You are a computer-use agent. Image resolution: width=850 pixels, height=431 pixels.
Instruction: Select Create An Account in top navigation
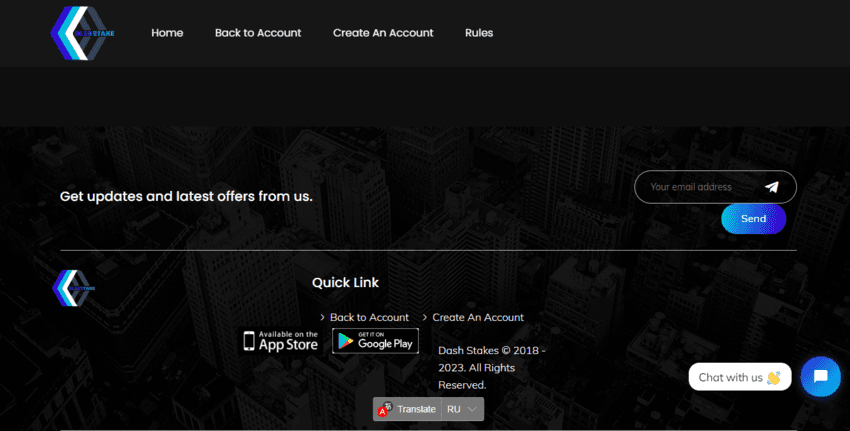[x=383, y=33]
